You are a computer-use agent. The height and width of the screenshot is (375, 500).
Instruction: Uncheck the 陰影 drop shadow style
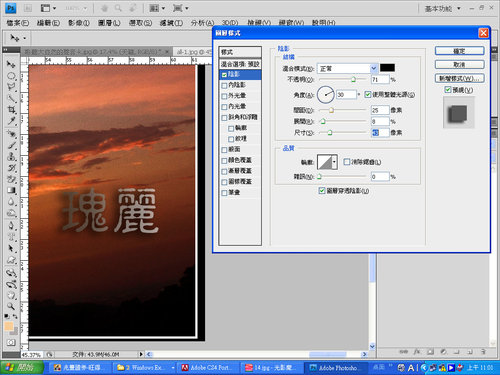224,75
